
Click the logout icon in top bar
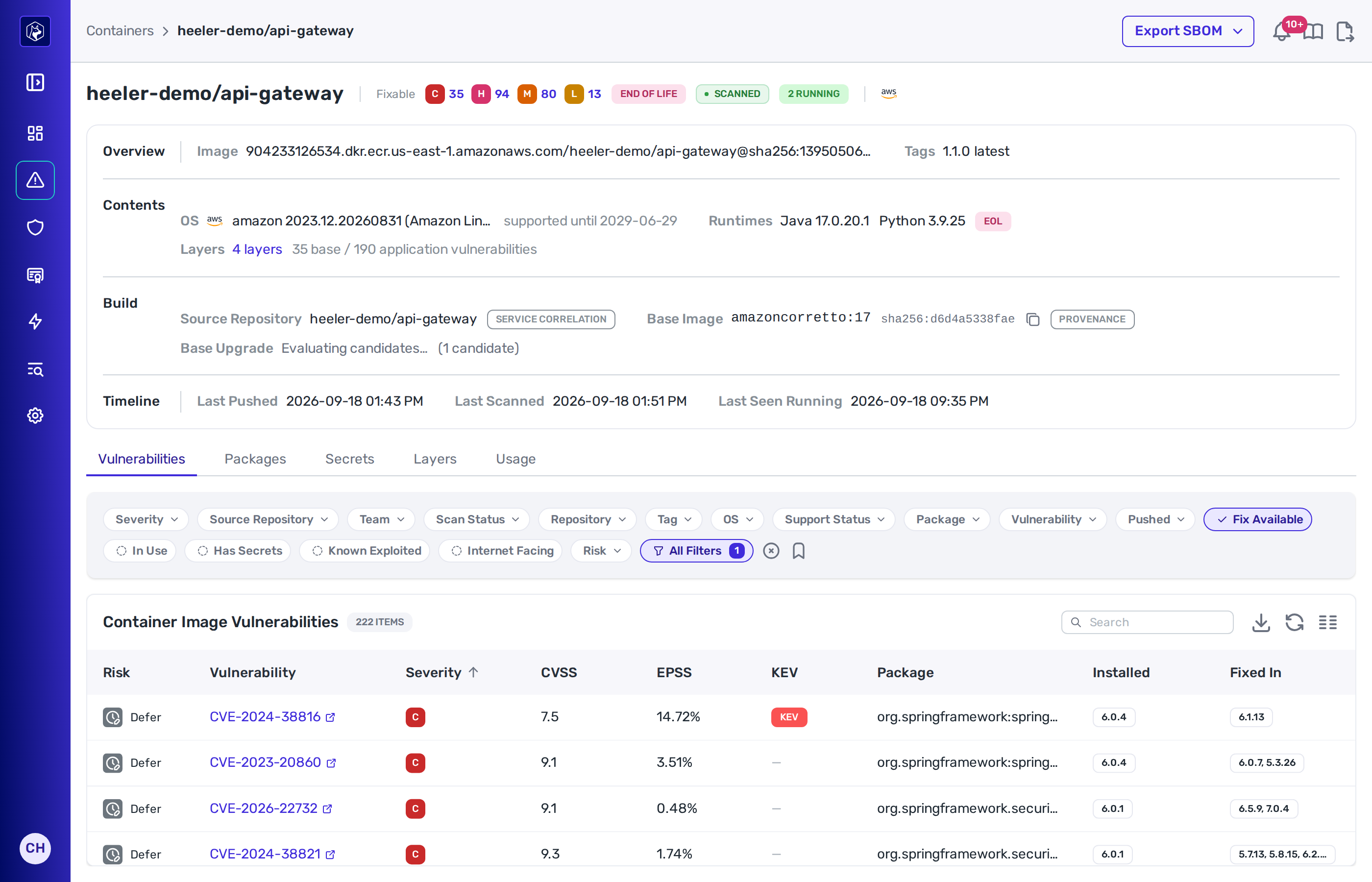1345,31
